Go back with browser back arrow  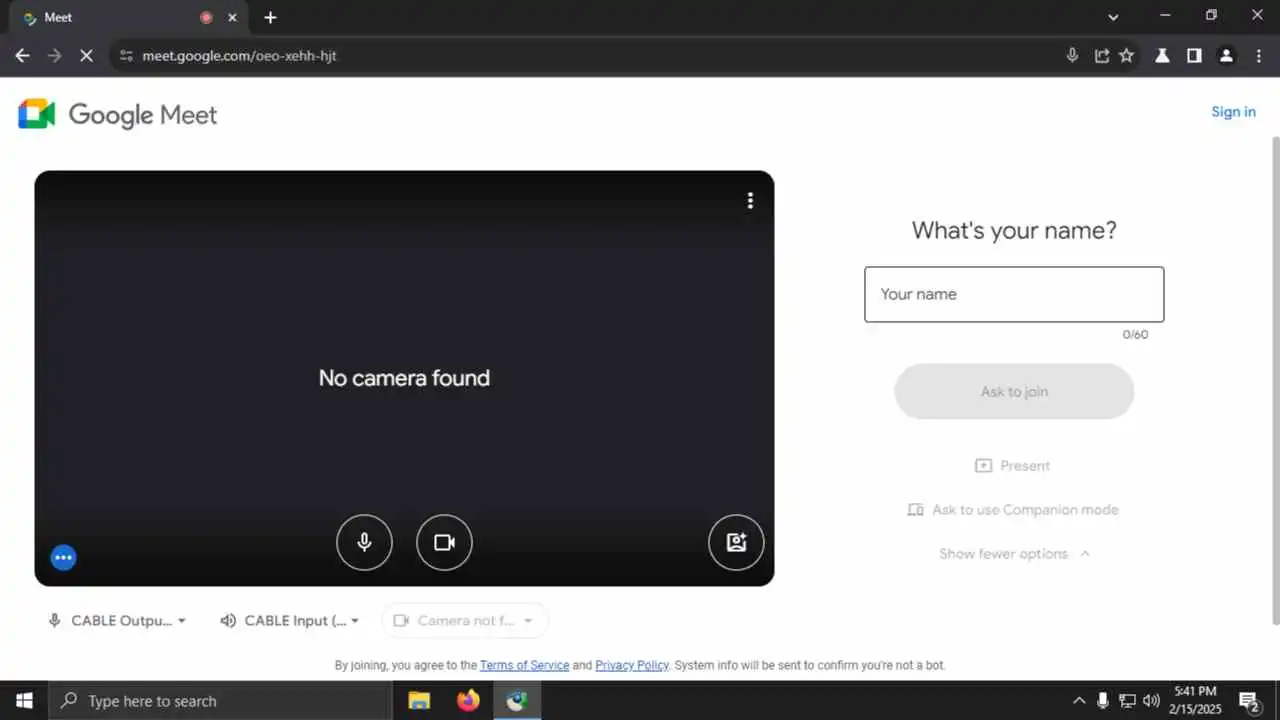point(22,56)
